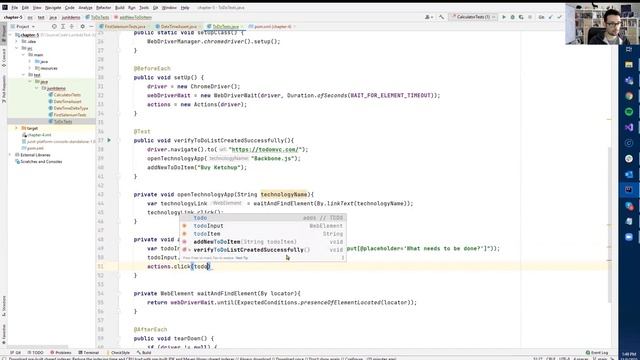Click the Git commit checkmark icon
This screenshot has height=360, width=640.
pos(560,17)
